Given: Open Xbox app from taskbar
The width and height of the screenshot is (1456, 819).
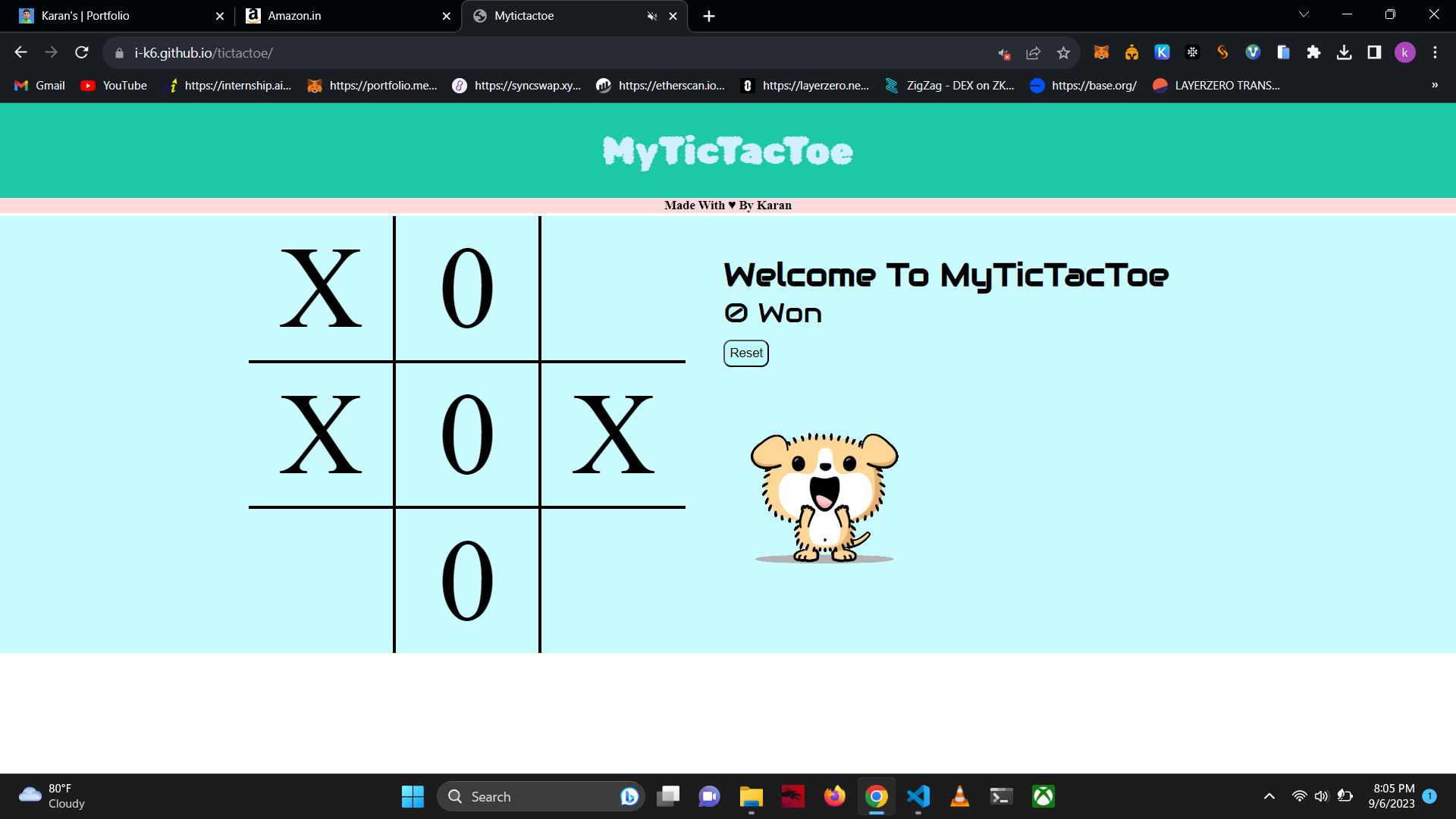Looking at the screenshot, I should [1043, 796].
